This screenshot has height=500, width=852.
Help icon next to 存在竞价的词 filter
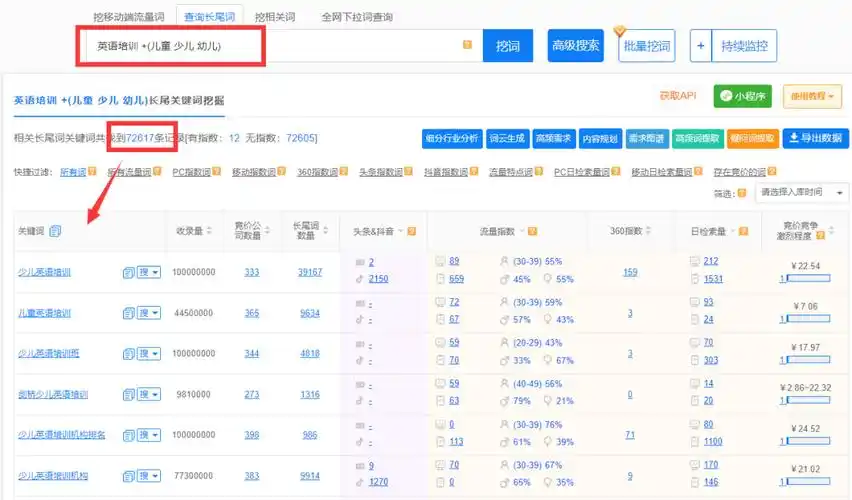click(x=772, y=171)
